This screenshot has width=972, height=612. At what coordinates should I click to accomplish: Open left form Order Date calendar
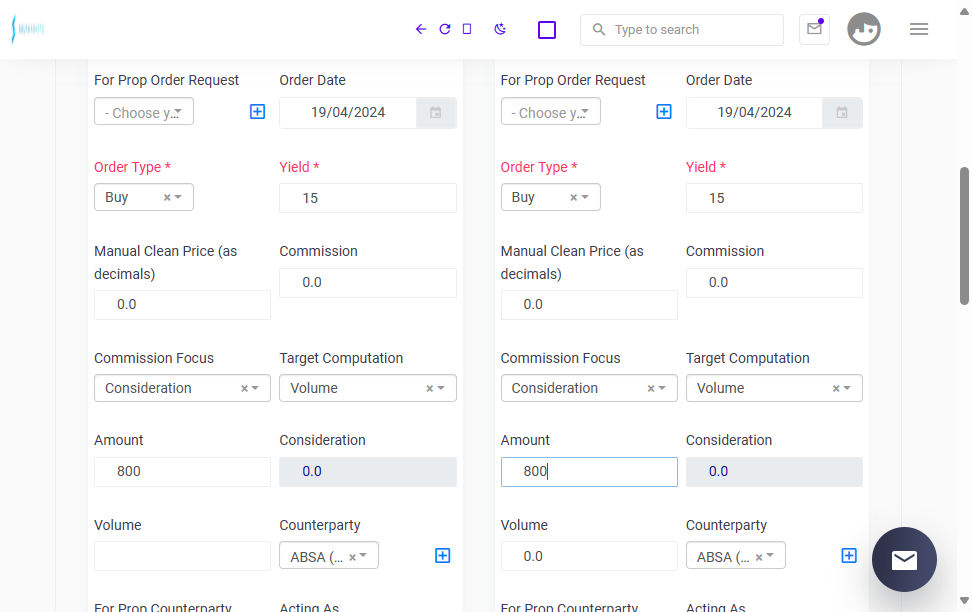click(436, 113)
